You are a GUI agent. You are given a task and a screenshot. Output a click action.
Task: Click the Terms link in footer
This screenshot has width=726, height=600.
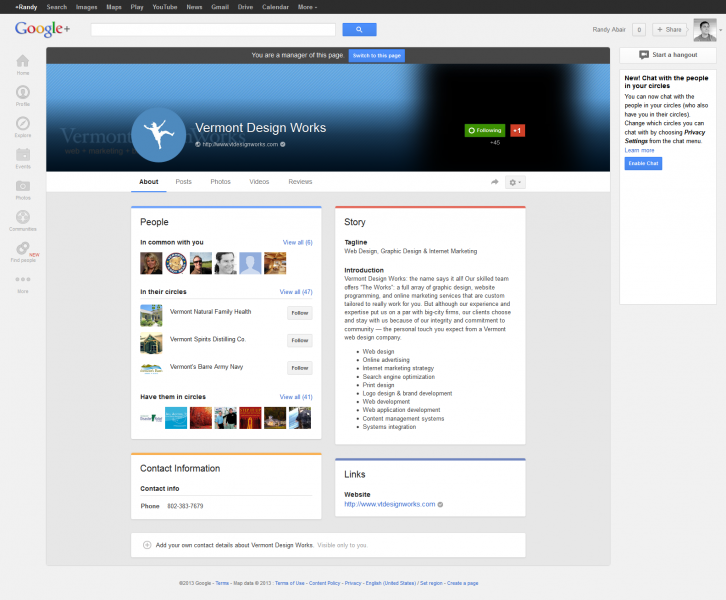[222, 583]
